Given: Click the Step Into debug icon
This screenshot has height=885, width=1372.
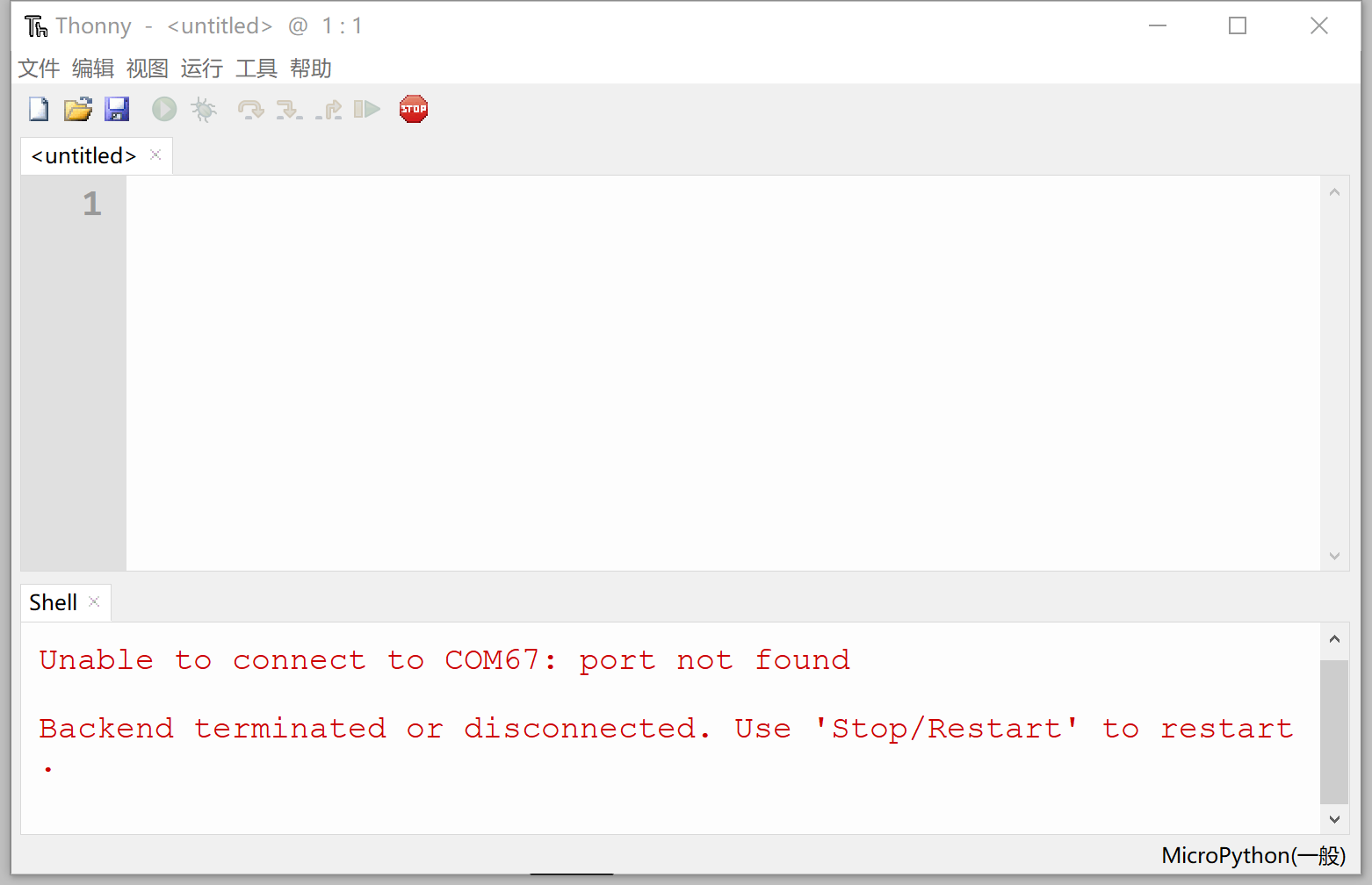Looking at the screenshot, I should tap(289, 110).
